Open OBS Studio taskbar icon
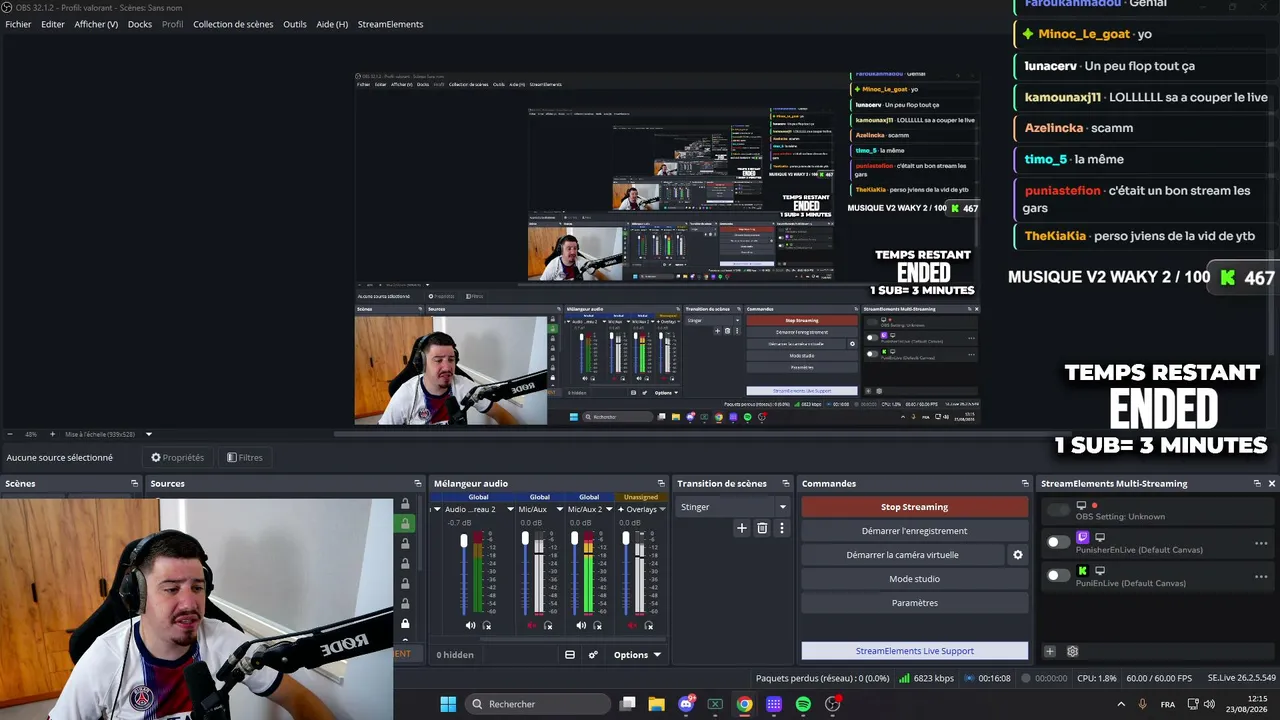The image size is (1280, 720). (833, 704)
